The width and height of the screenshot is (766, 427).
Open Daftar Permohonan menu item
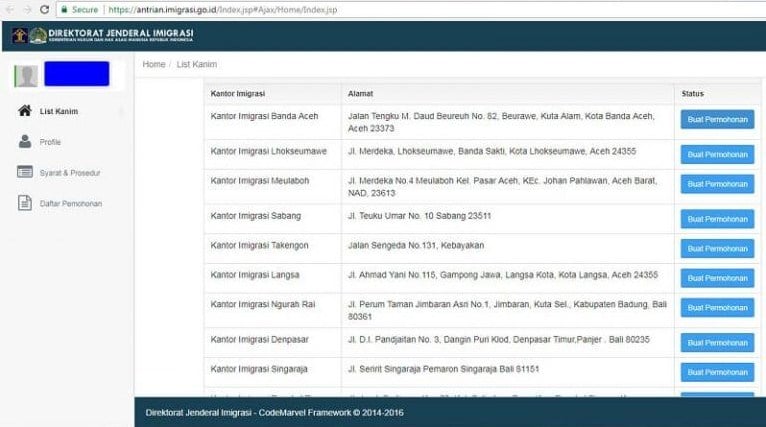tap(71, 204)
